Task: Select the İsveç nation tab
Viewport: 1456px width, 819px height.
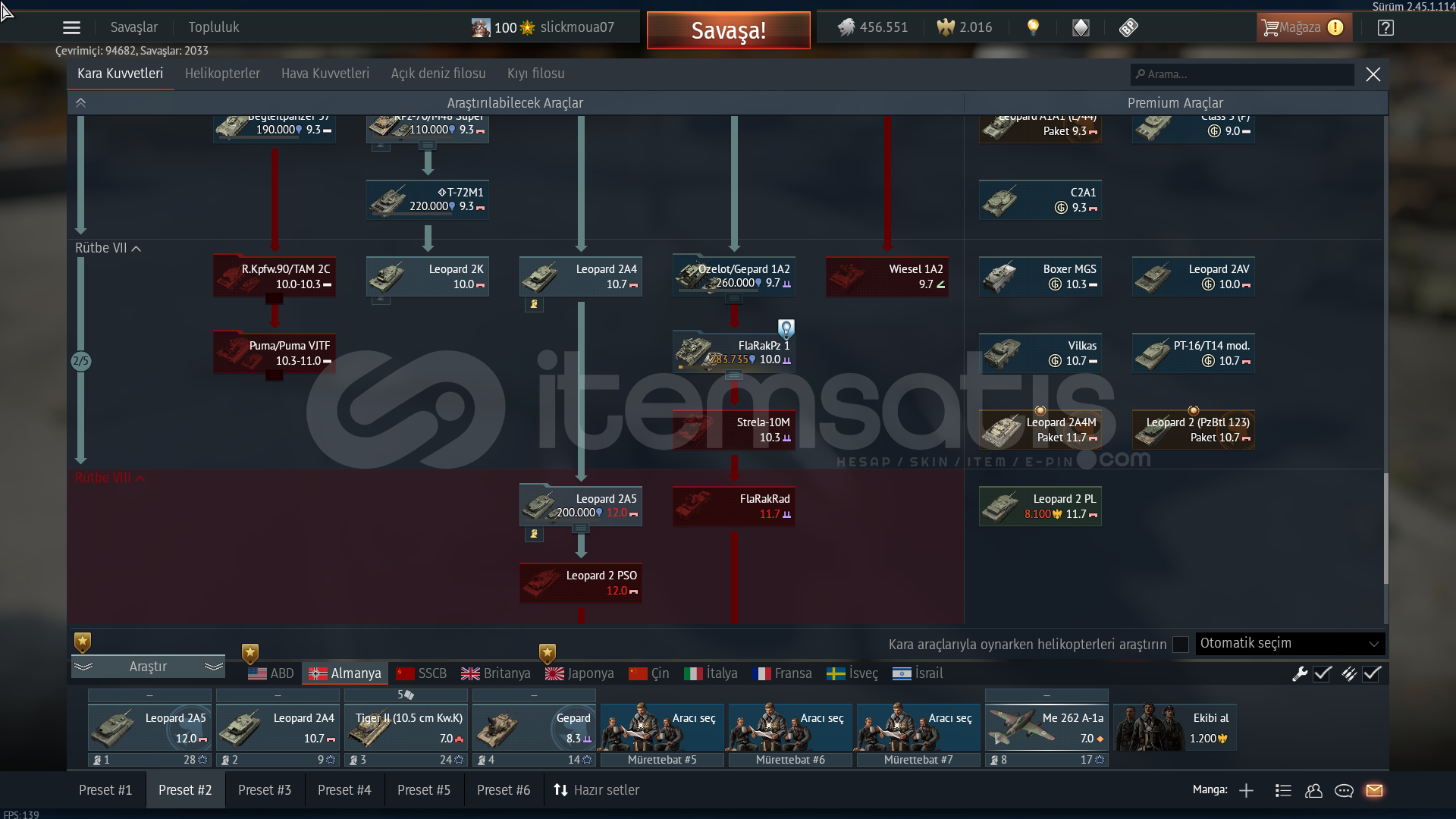Action: coord(852,673)
